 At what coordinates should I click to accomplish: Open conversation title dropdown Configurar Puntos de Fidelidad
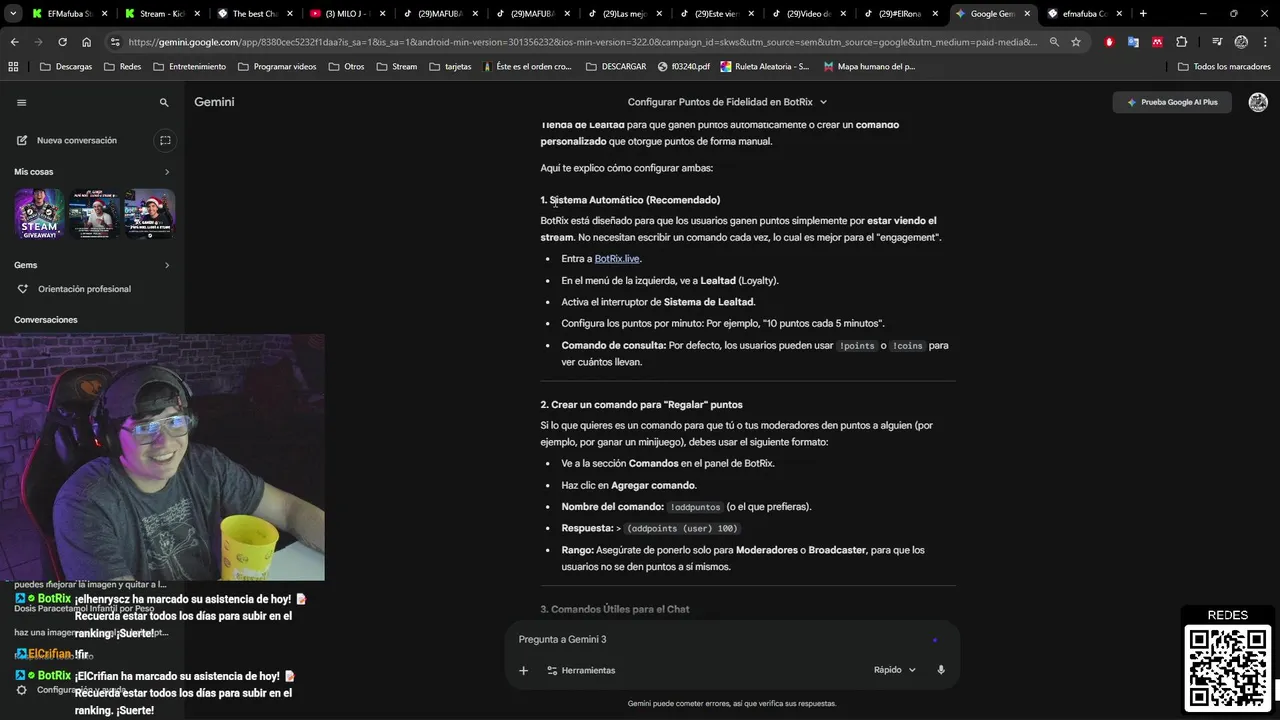click(727, 102)
